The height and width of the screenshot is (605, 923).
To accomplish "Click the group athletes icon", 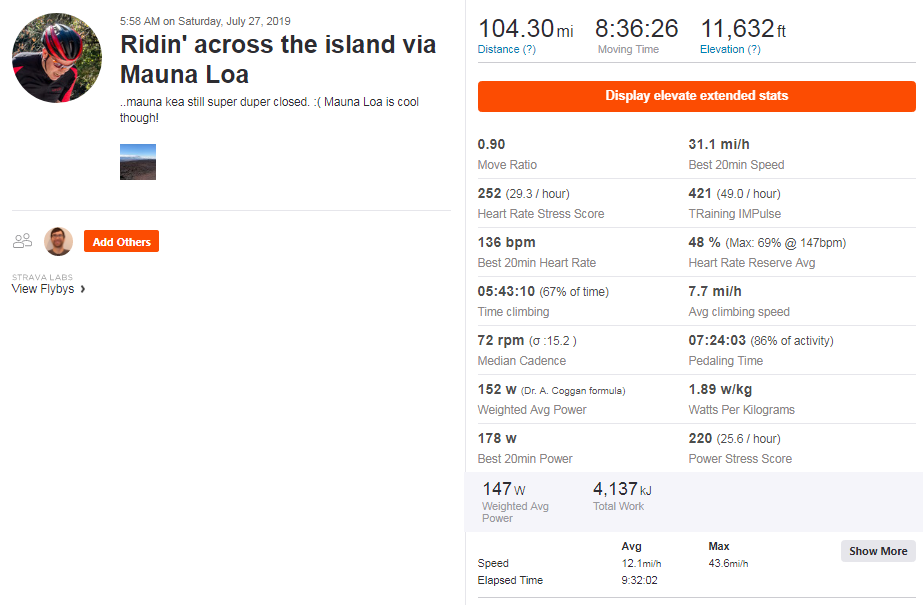I will [x=22, y=241].
